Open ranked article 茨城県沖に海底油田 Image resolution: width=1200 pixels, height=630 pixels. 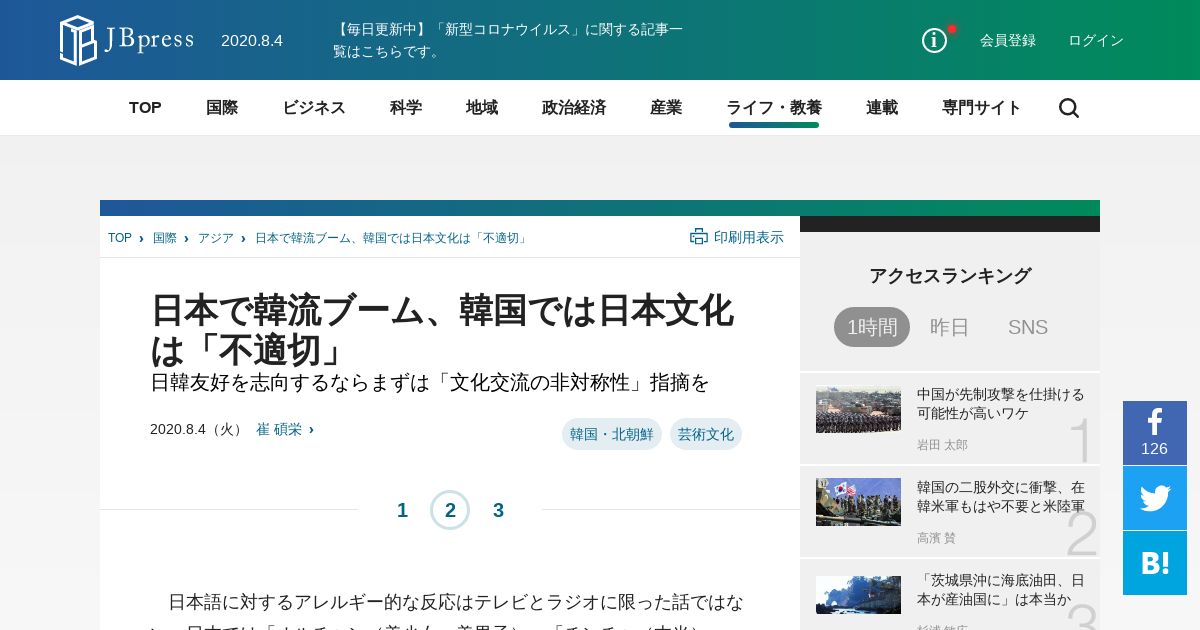(1001, 589)
